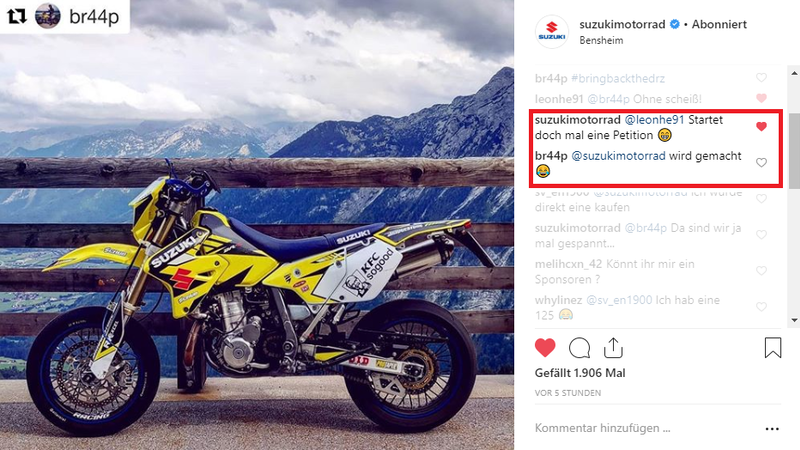Click the repost arrows icon beside br44p
Viewport: 800px width, 450px height.
coord(17,16)
